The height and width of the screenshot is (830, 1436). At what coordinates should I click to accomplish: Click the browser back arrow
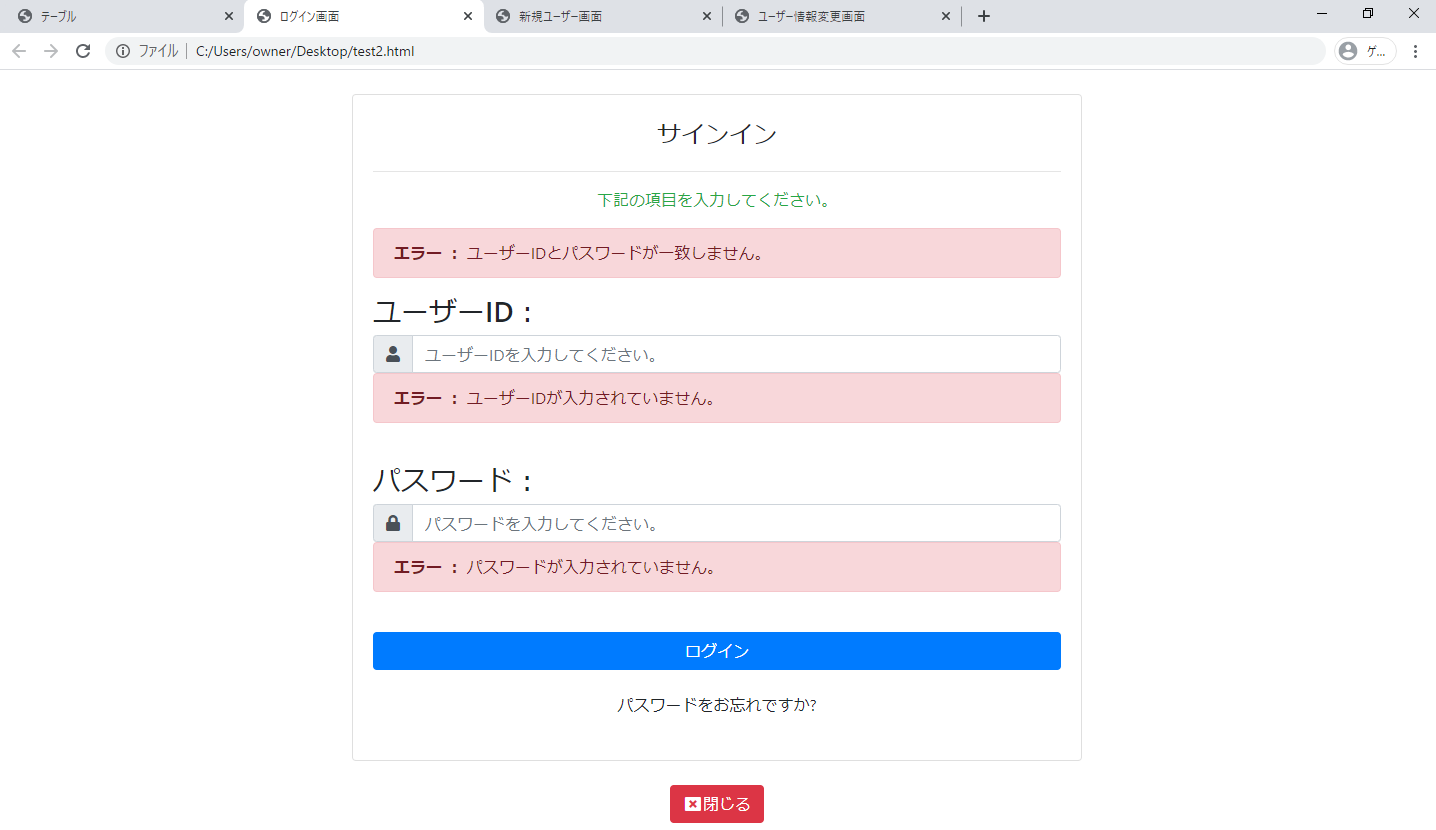pyautogui.click(x=19, y=51)
